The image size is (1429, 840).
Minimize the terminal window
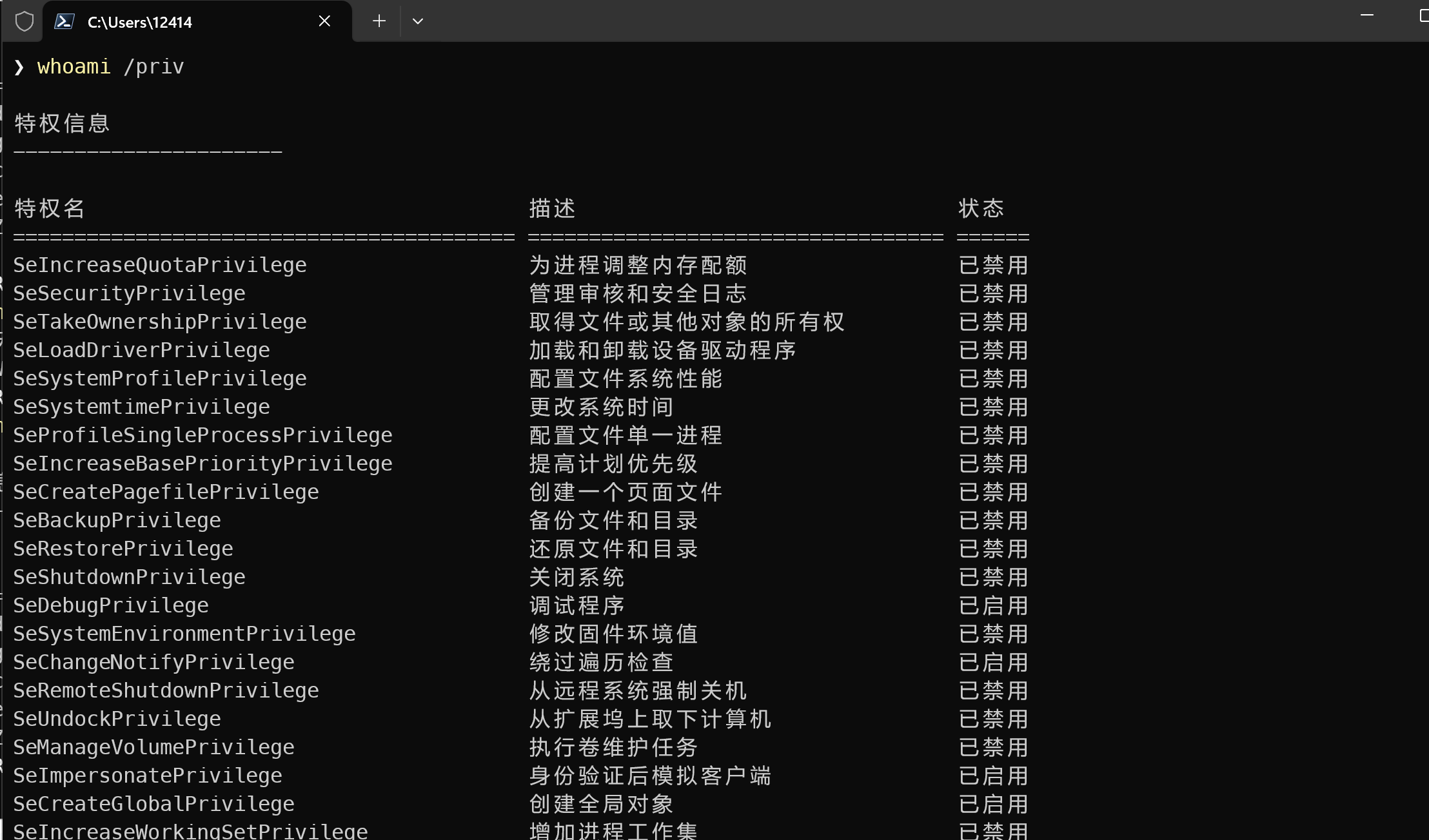coord(1366,15)
